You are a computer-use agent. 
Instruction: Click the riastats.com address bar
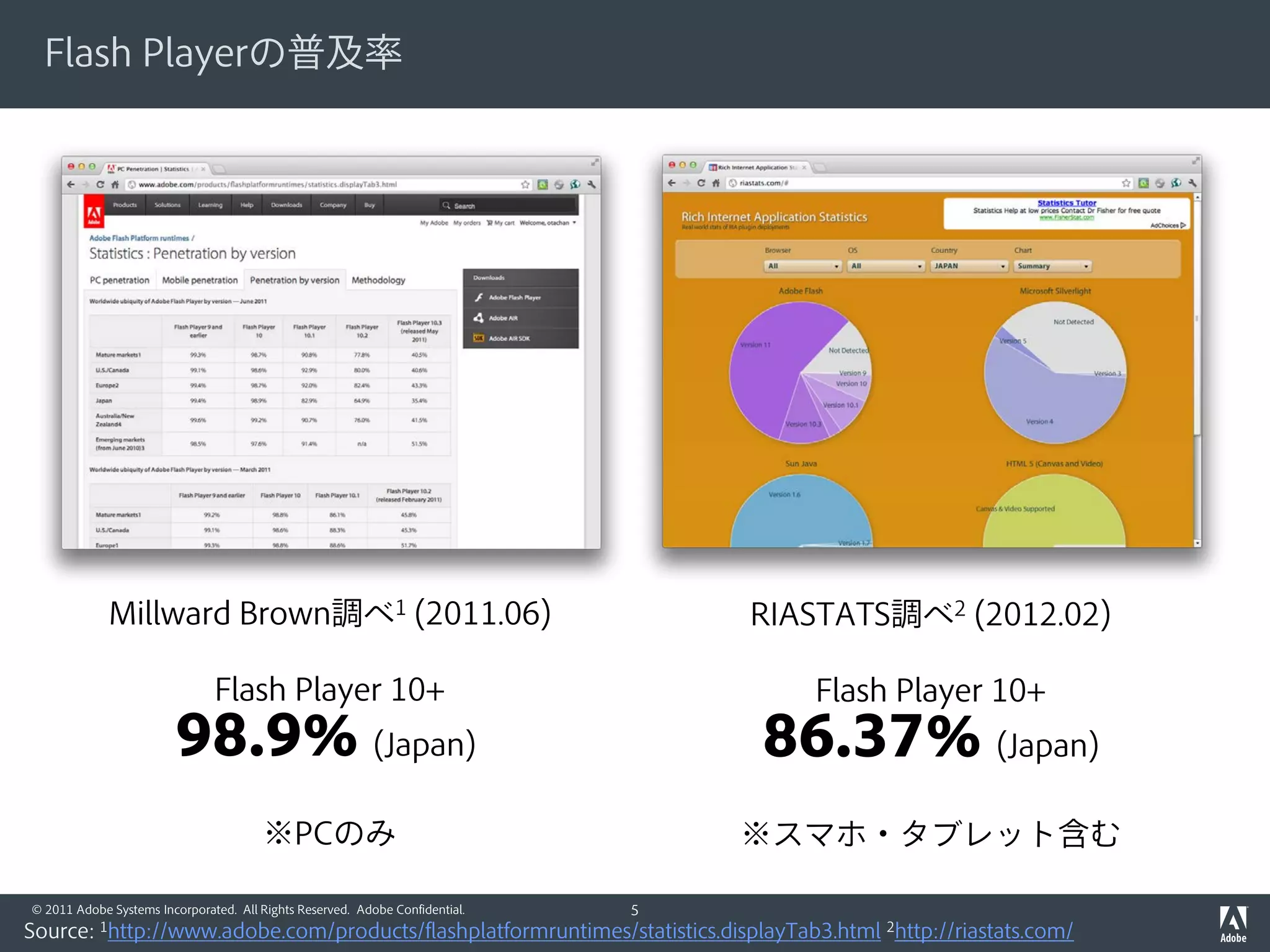927,183
